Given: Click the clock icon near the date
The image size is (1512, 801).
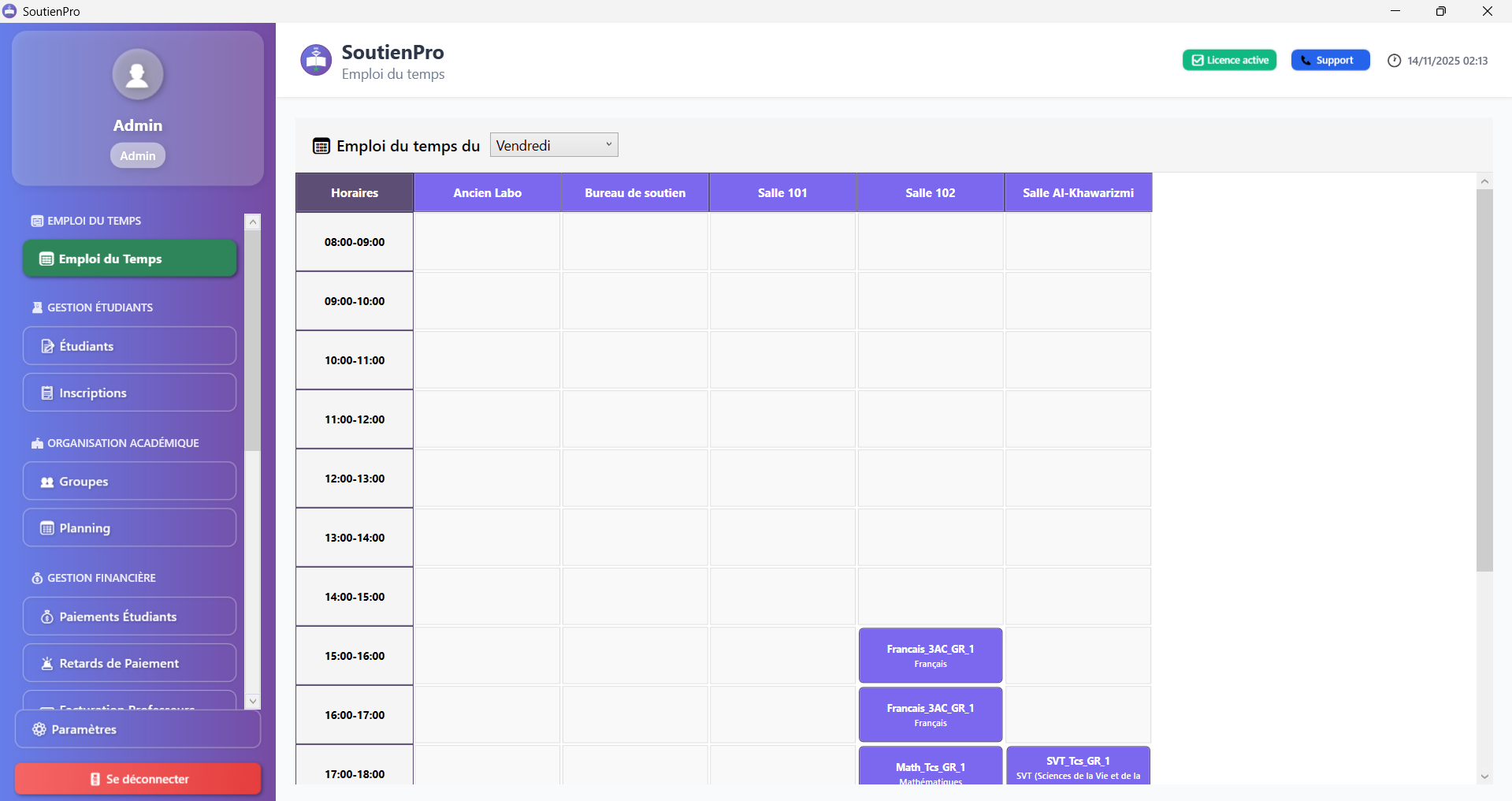Looking at the screenshot, I should pos(1395,60).
